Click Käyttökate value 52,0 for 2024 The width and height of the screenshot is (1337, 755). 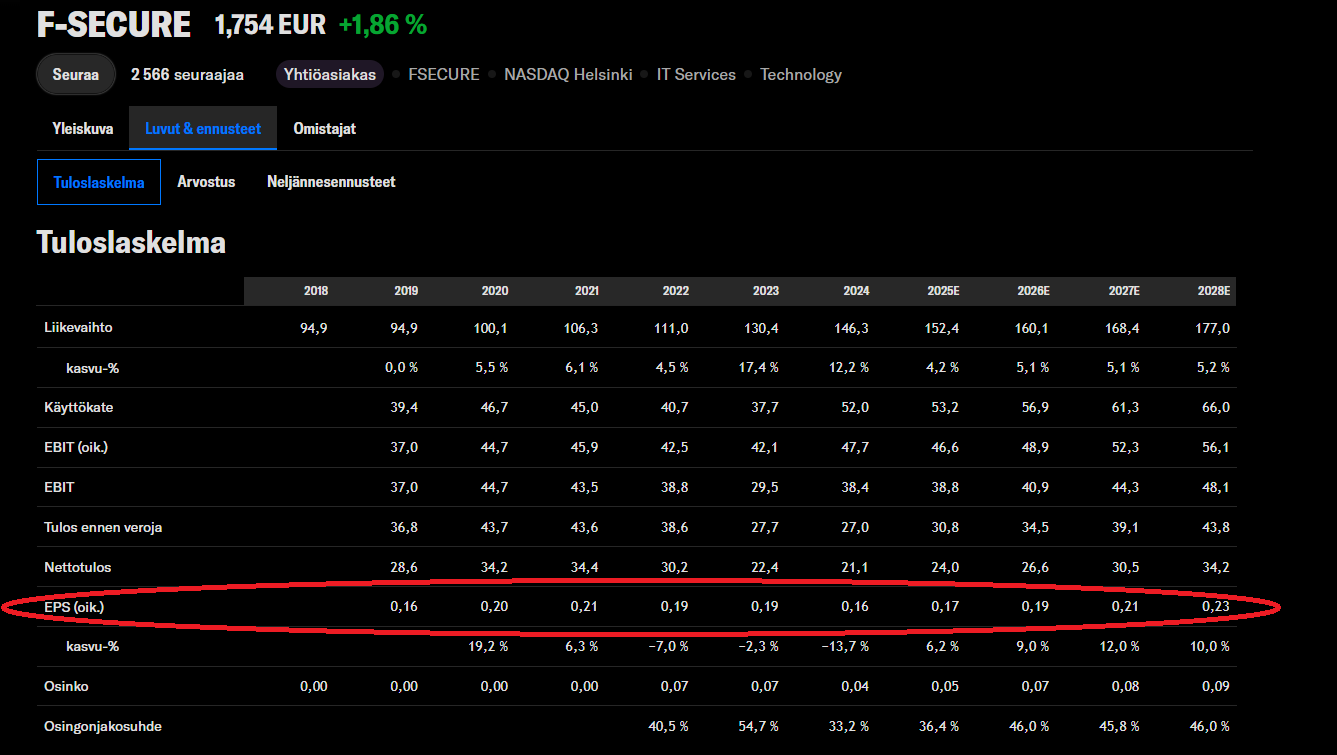click(x=855, y=408)
